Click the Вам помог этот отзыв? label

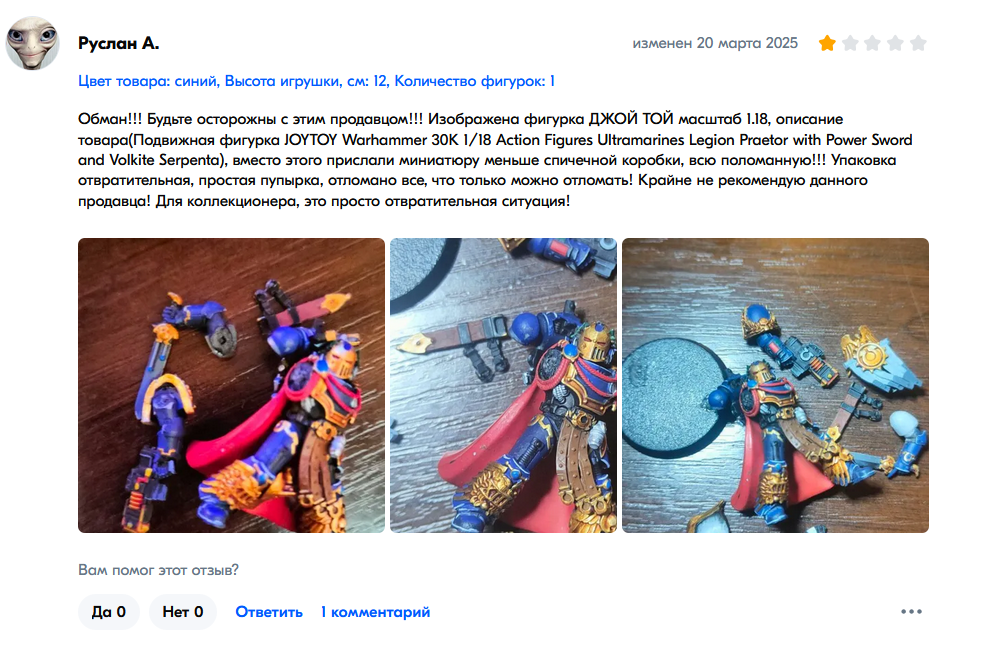point(158,570)
